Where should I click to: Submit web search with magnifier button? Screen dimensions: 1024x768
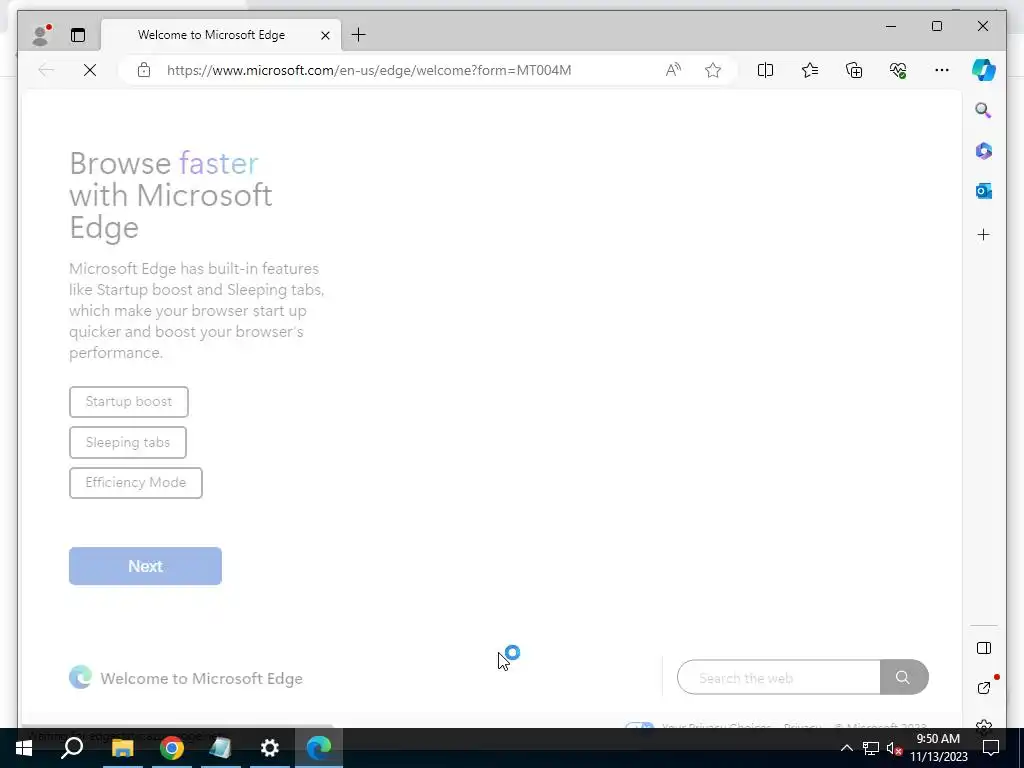click(904, 677)
